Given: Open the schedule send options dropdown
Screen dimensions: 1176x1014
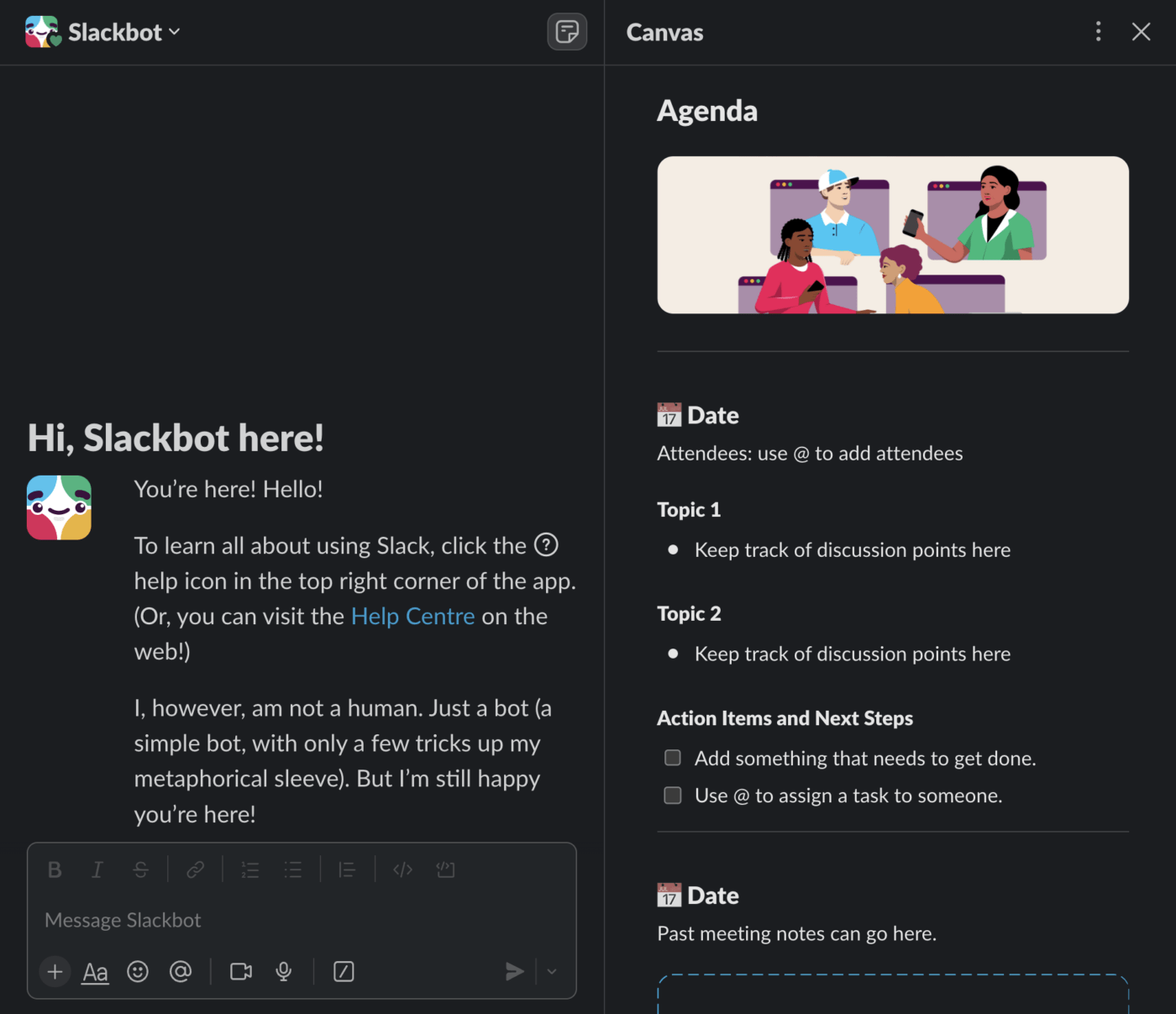Looking at the screenshot, I should coord(552,972).
